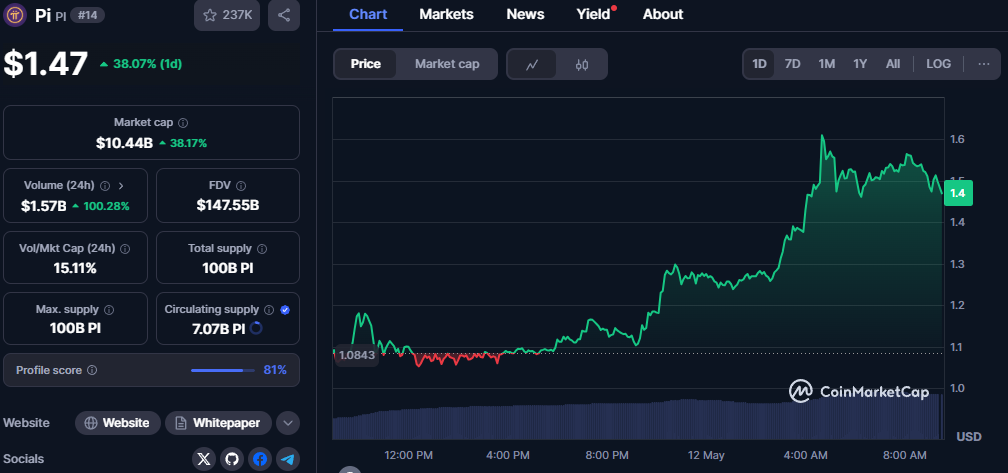Click the Circulating supply info icon

coord(269,310)
